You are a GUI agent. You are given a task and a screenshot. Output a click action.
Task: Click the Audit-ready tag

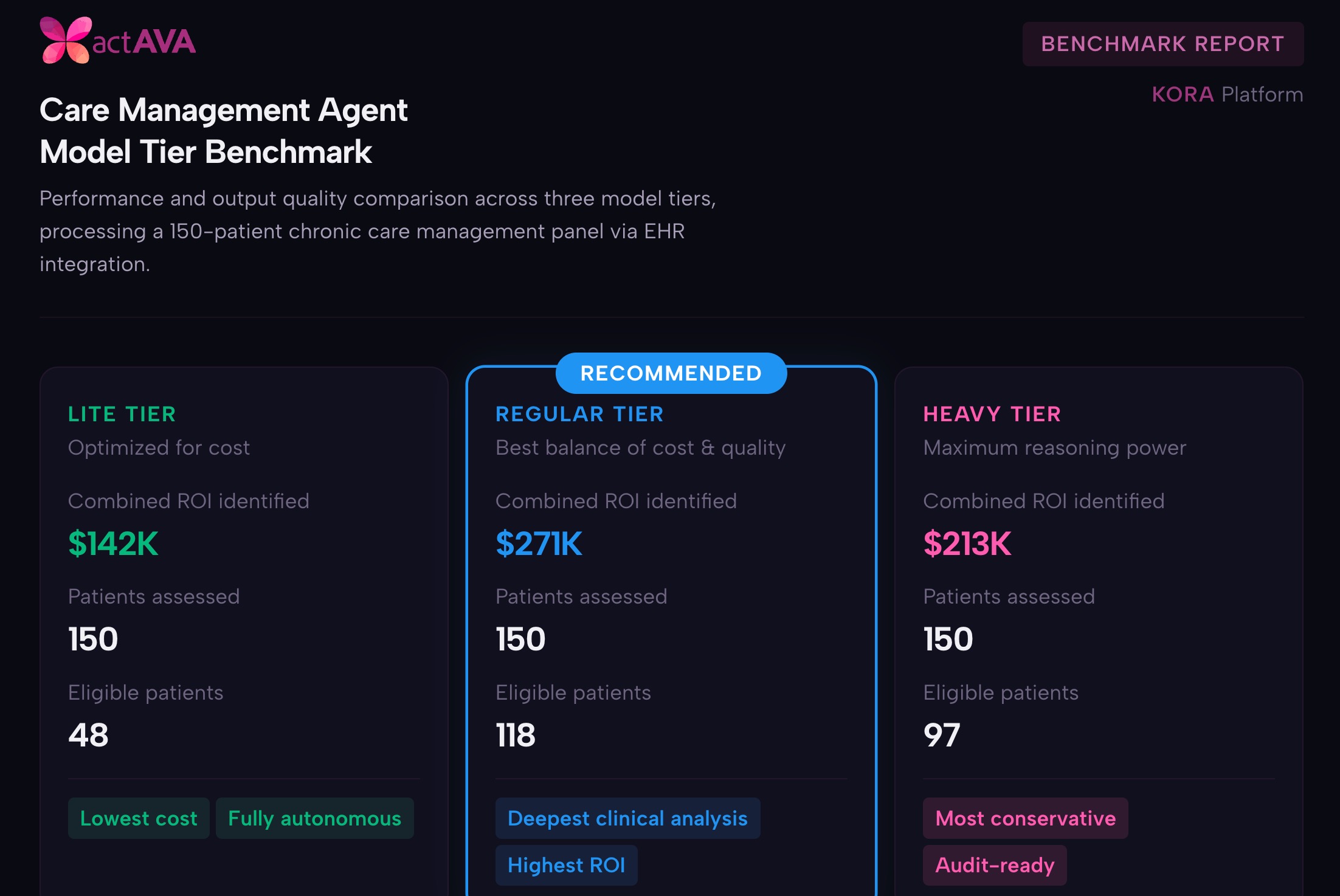(x=995, y=865)
